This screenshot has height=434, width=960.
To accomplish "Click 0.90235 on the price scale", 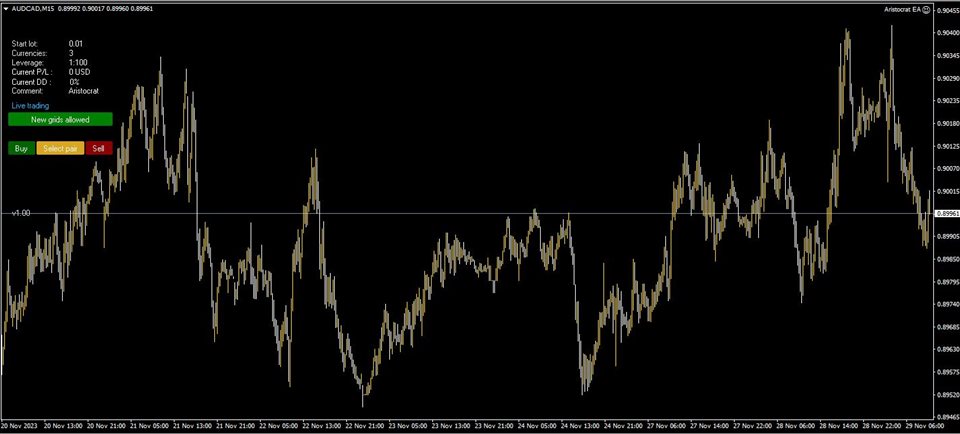I will (947, 100).
